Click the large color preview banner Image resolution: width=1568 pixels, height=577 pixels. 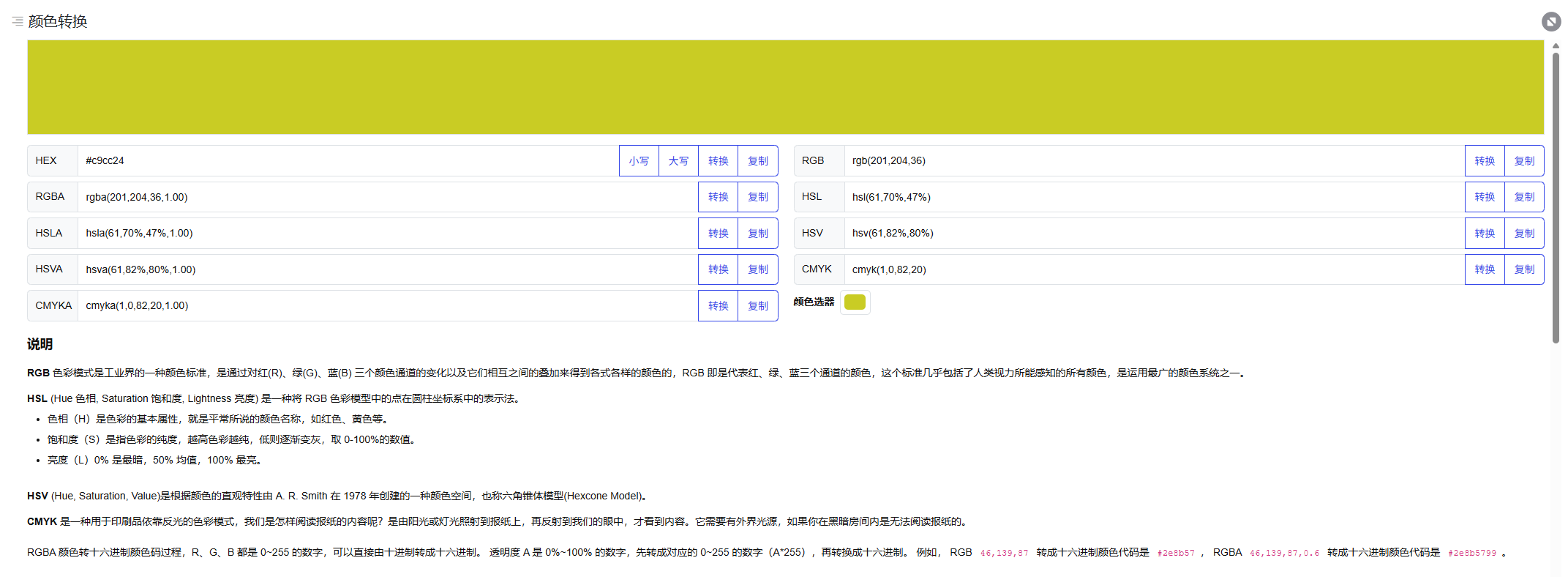tap(785, 87)
